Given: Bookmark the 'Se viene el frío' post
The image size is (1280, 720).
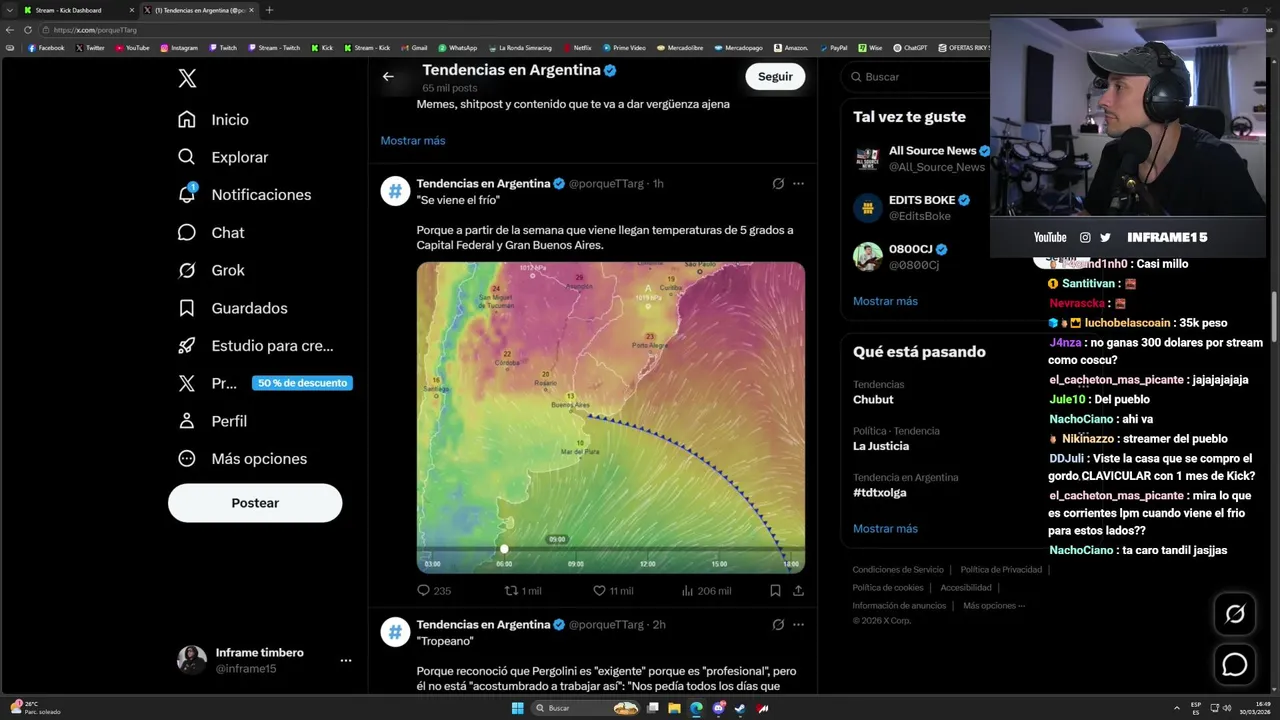Looking at the screenshot, I should [x=775, y=591].
